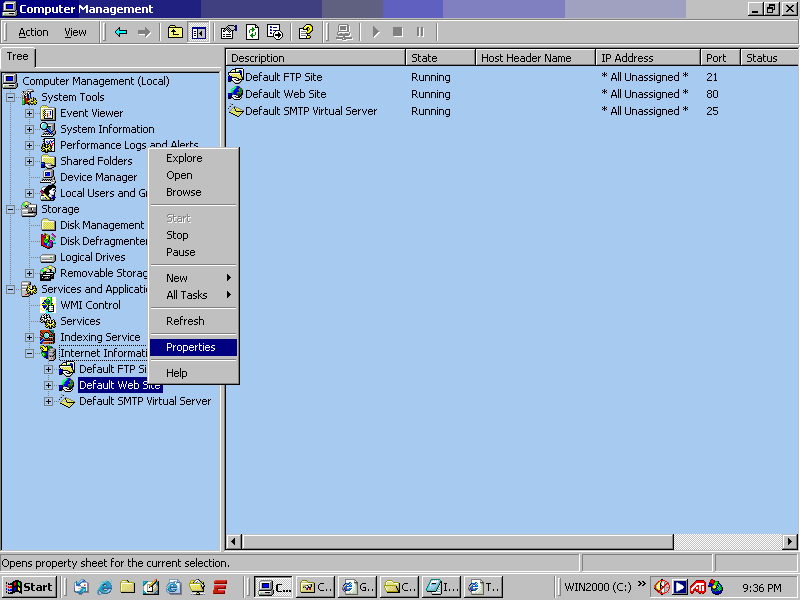The width and height of the screenshot is (800, 600).
Task: Expand the Event Viewer node
Action: (30, 113)
